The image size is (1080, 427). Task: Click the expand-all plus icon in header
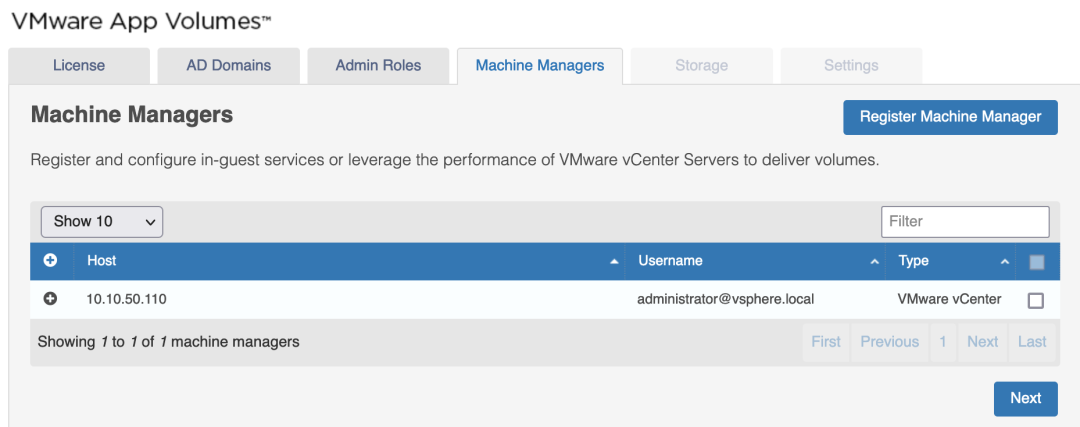(x=50, y=260)
